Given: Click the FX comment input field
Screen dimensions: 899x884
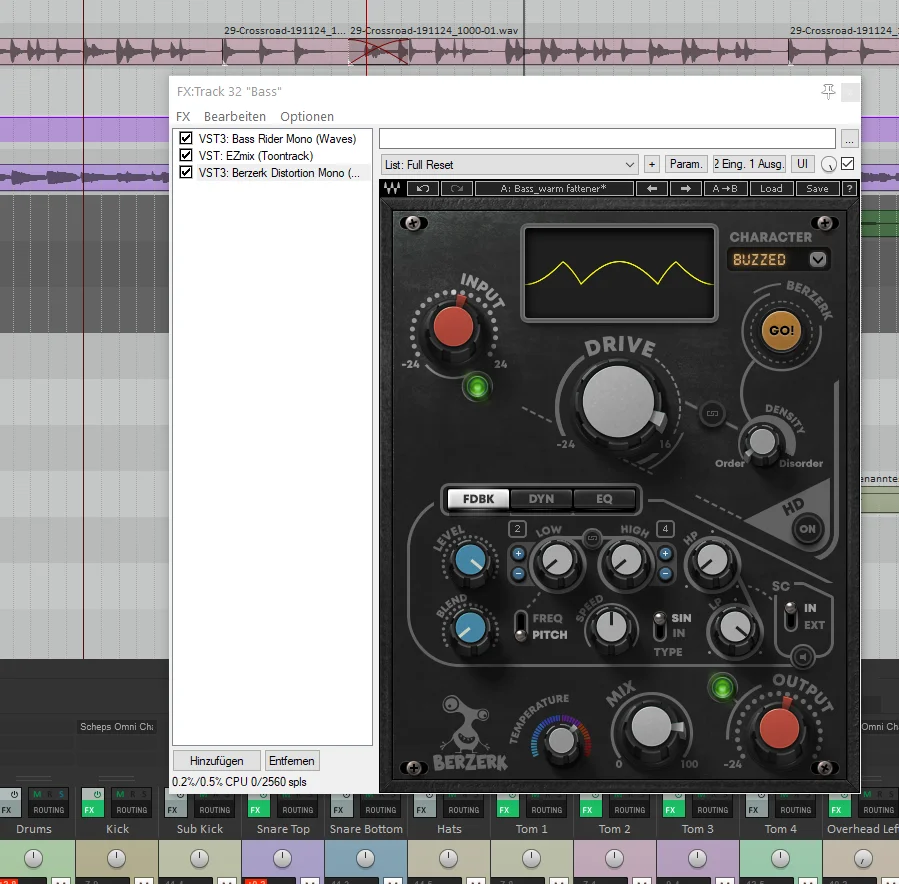Looking at the screenshot, I should 607,138.
